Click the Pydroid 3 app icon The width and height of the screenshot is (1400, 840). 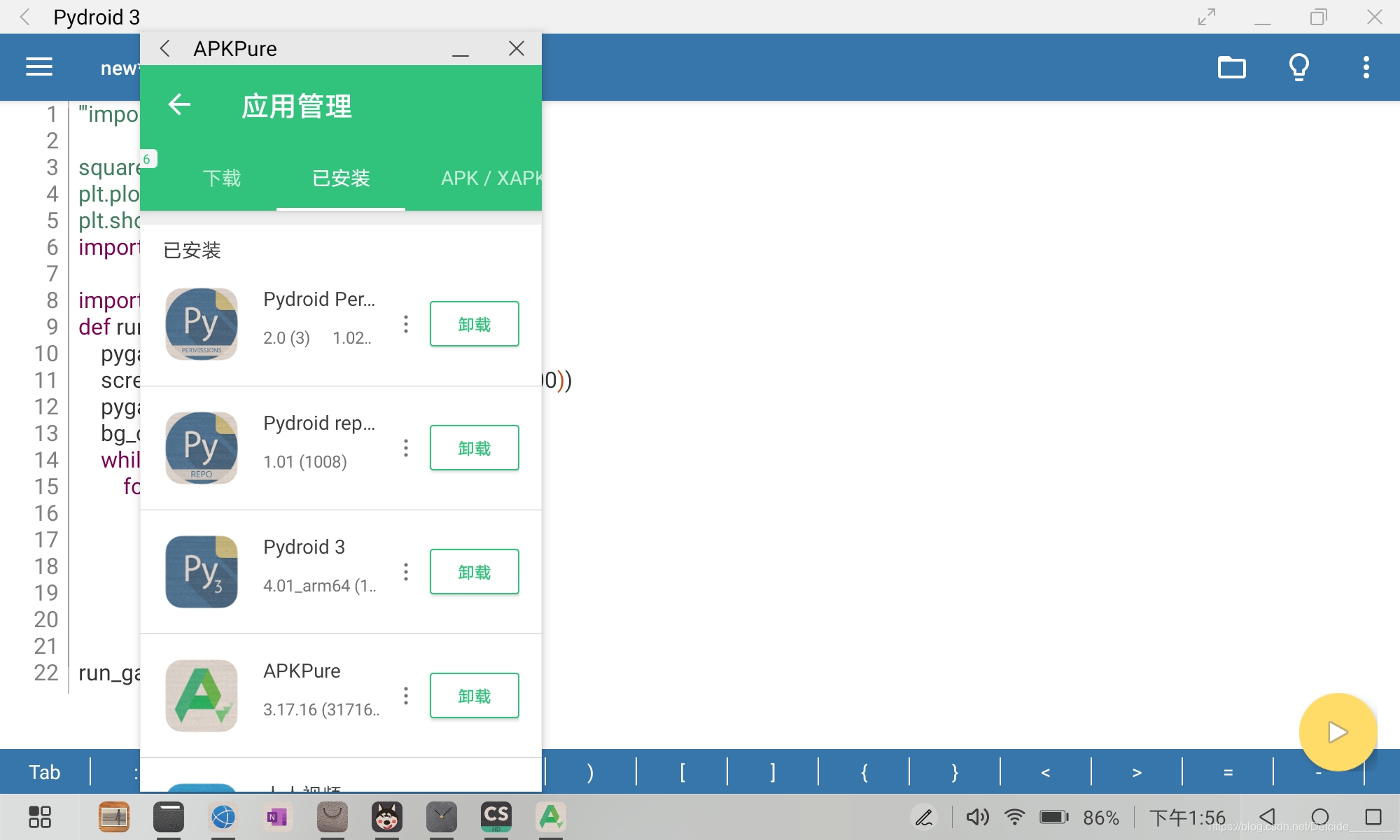tap(202, 572)
